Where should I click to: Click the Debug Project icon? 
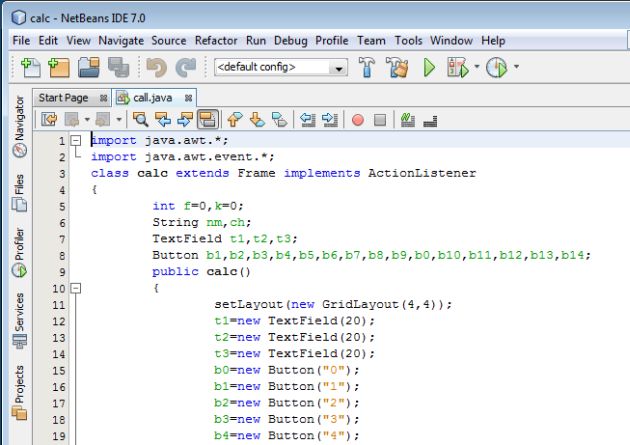458,67
